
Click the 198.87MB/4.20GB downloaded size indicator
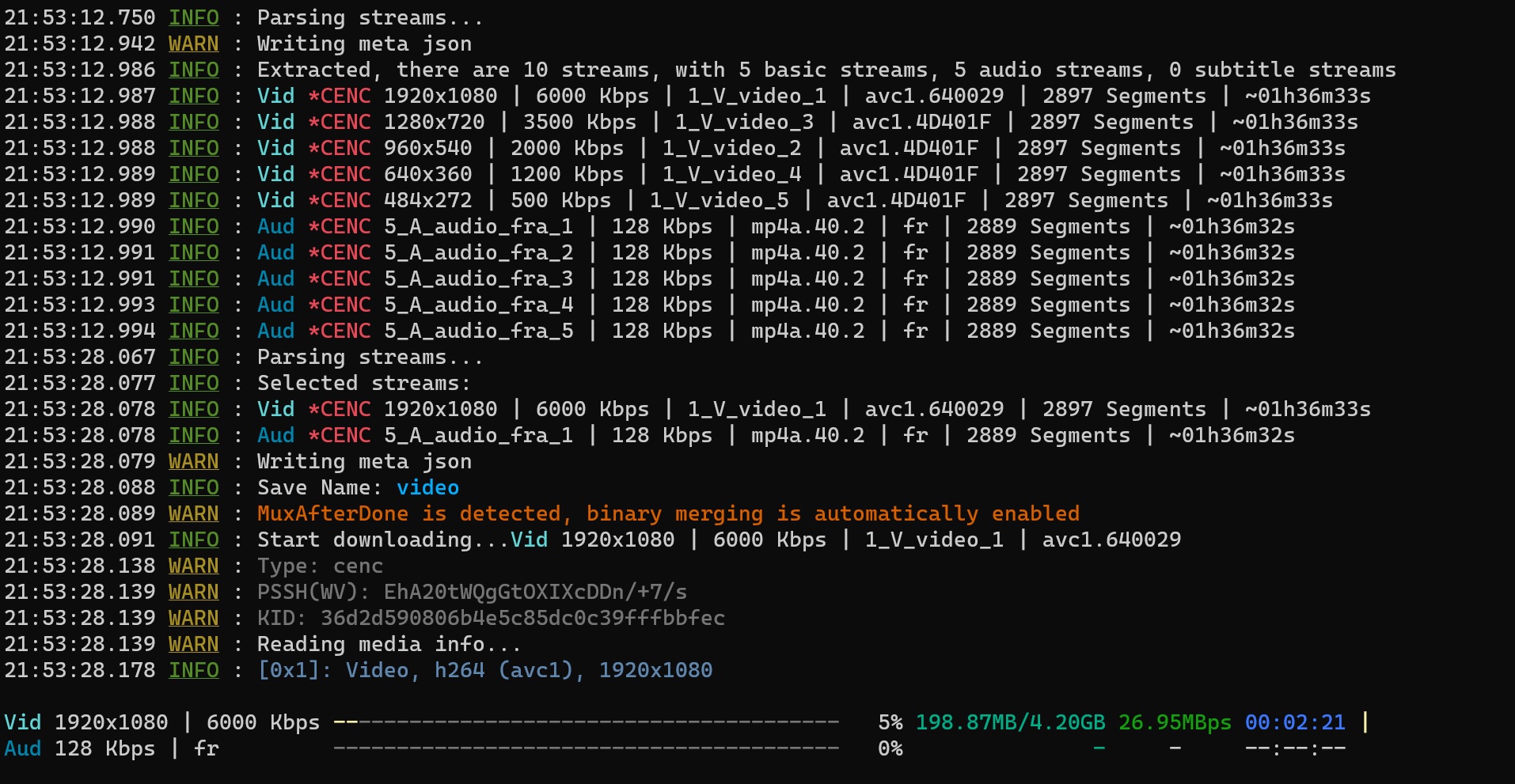point(1009,722)
